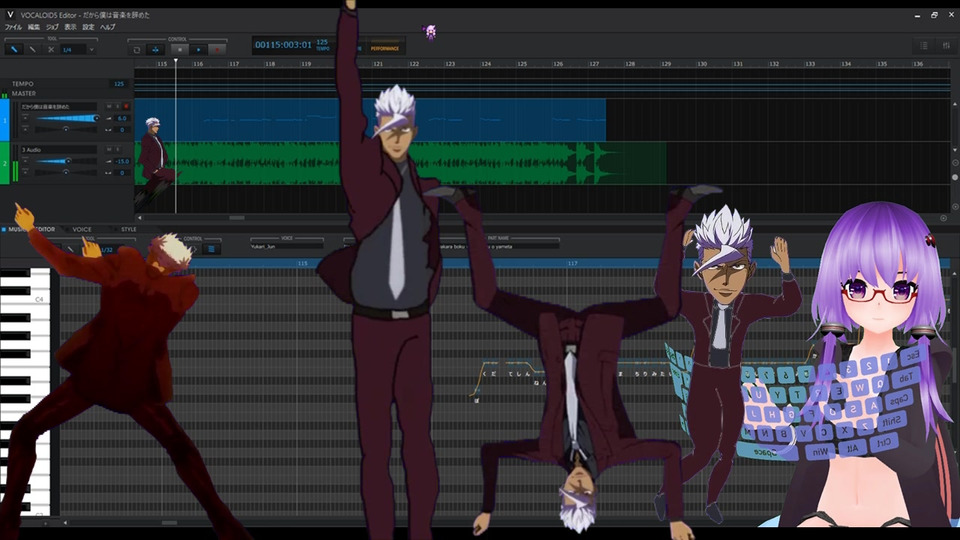Image resolution: width=960 pixels, height=540 pixels.
Task: Solo the 3 Audio track
Action: click(x=118, y=149)
